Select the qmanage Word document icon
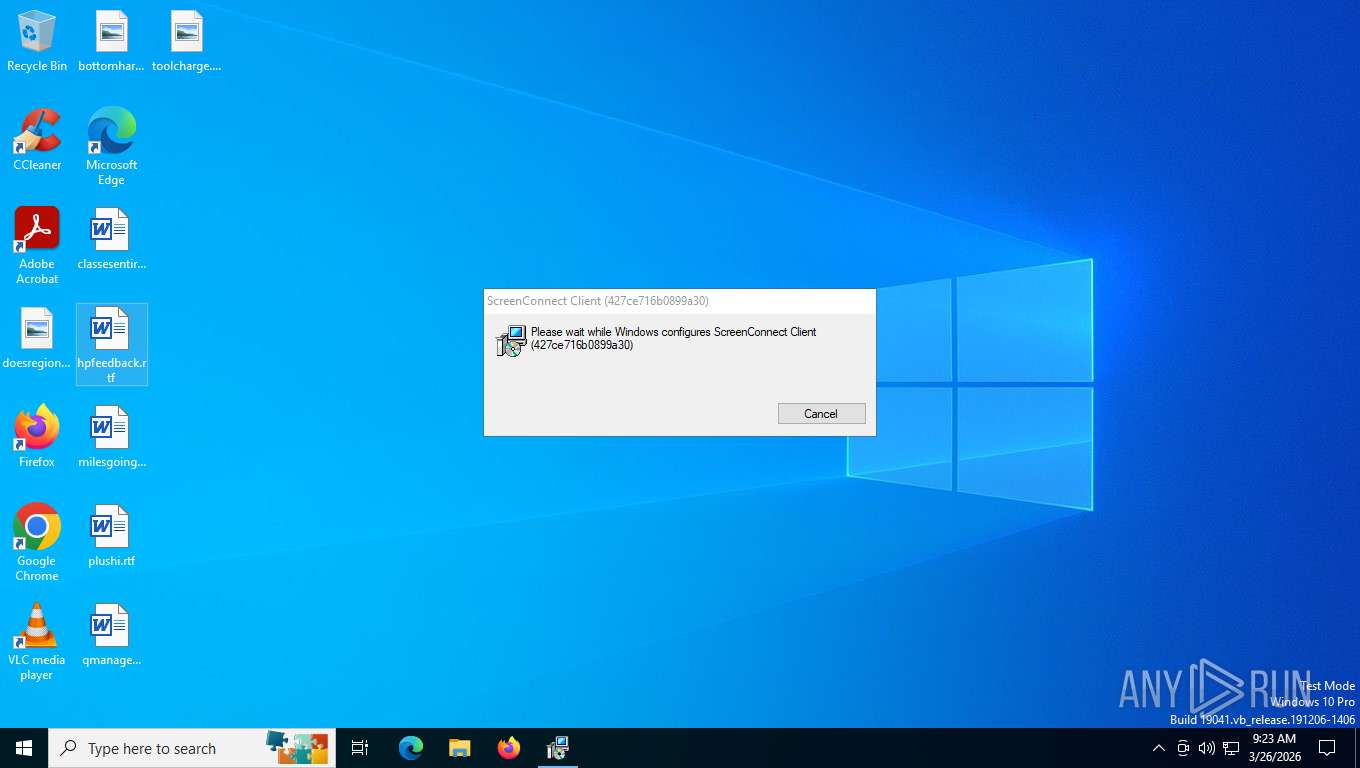Viewport: 1360px width, 768px height. (111, 635)
